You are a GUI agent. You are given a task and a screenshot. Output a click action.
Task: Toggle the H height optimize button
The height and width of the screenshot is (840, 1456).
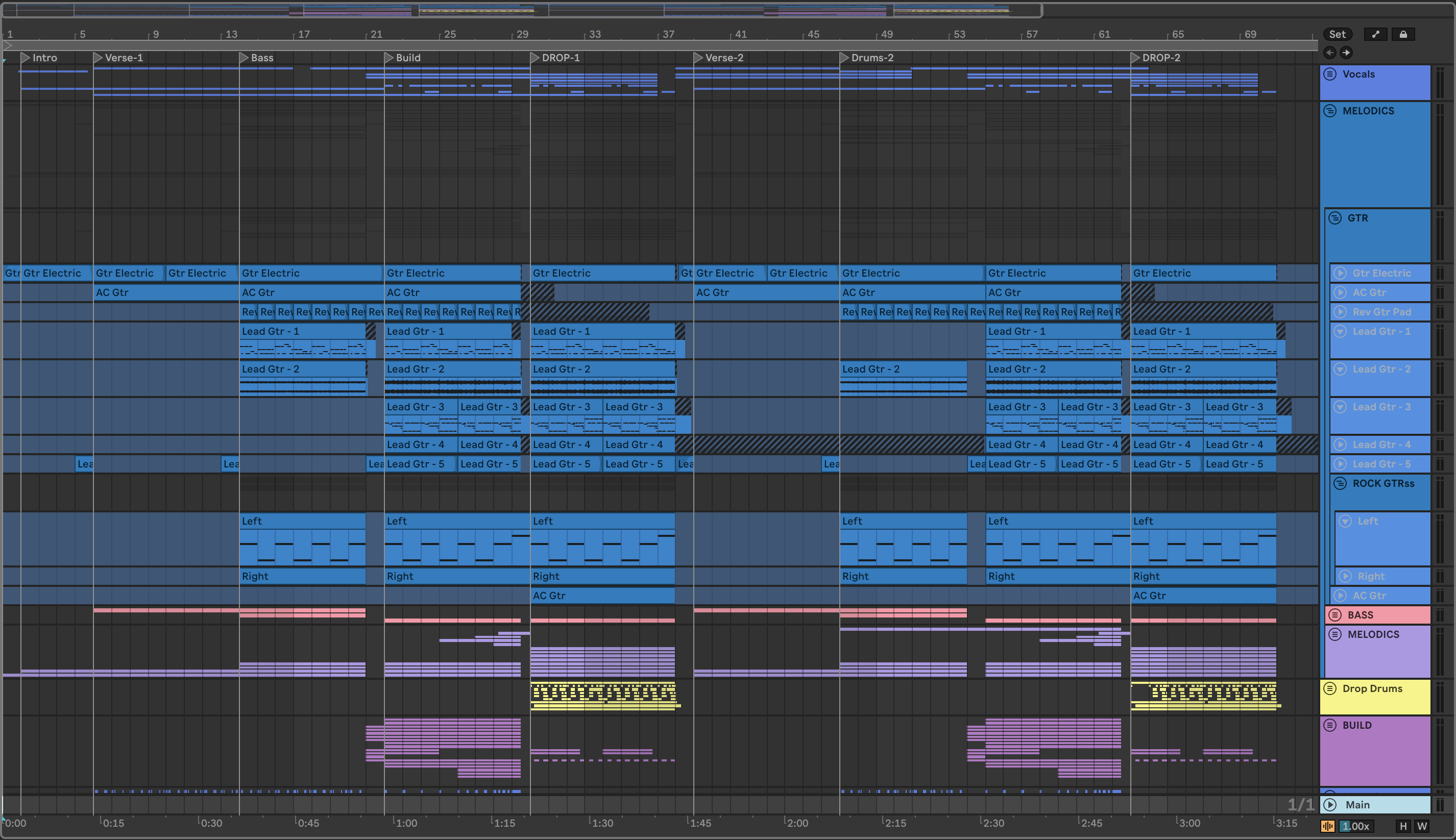[1403, 826]
